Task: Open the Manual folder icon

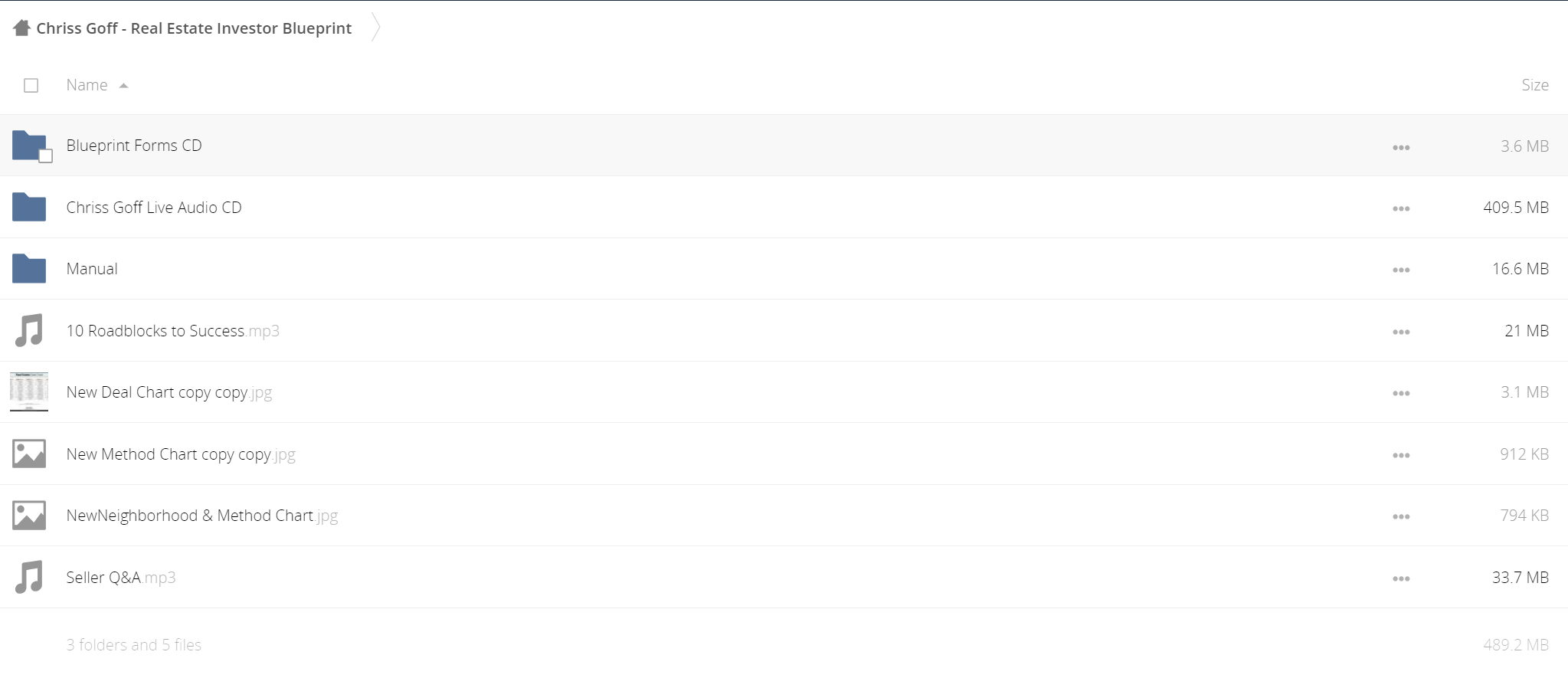Action: click(x=29, y=268)
